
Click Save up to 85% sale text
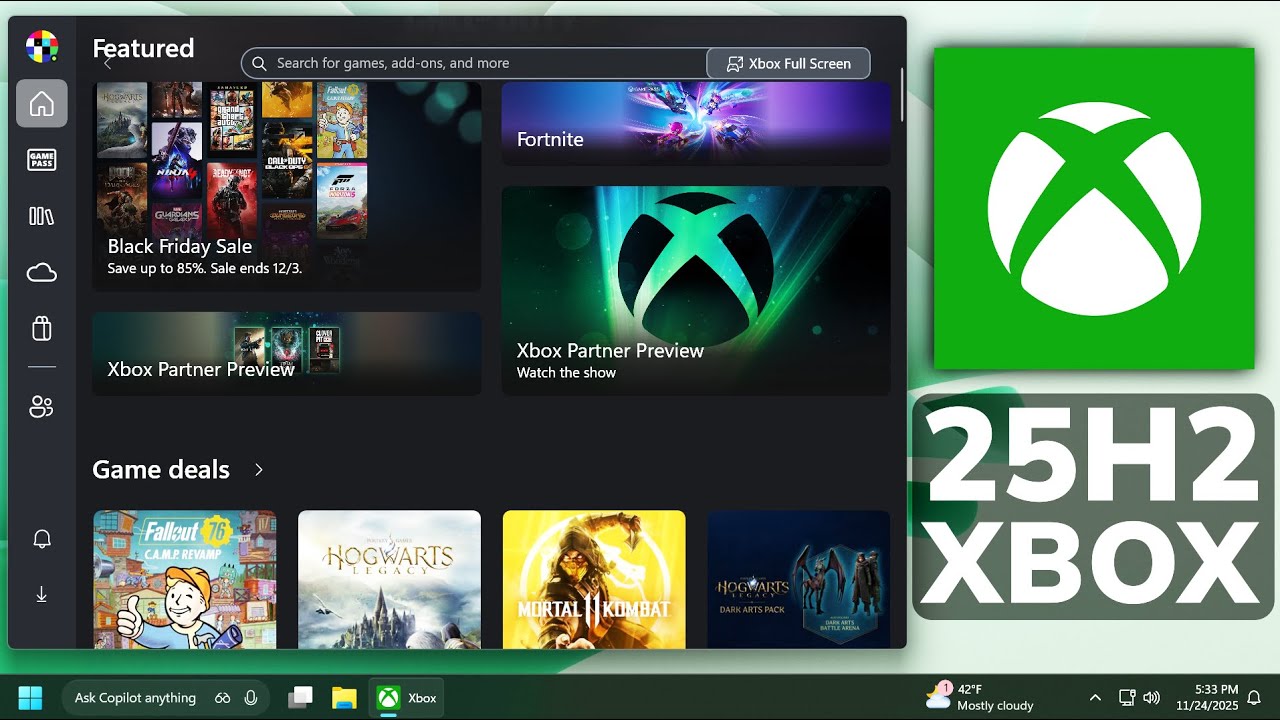pos(205,268)
